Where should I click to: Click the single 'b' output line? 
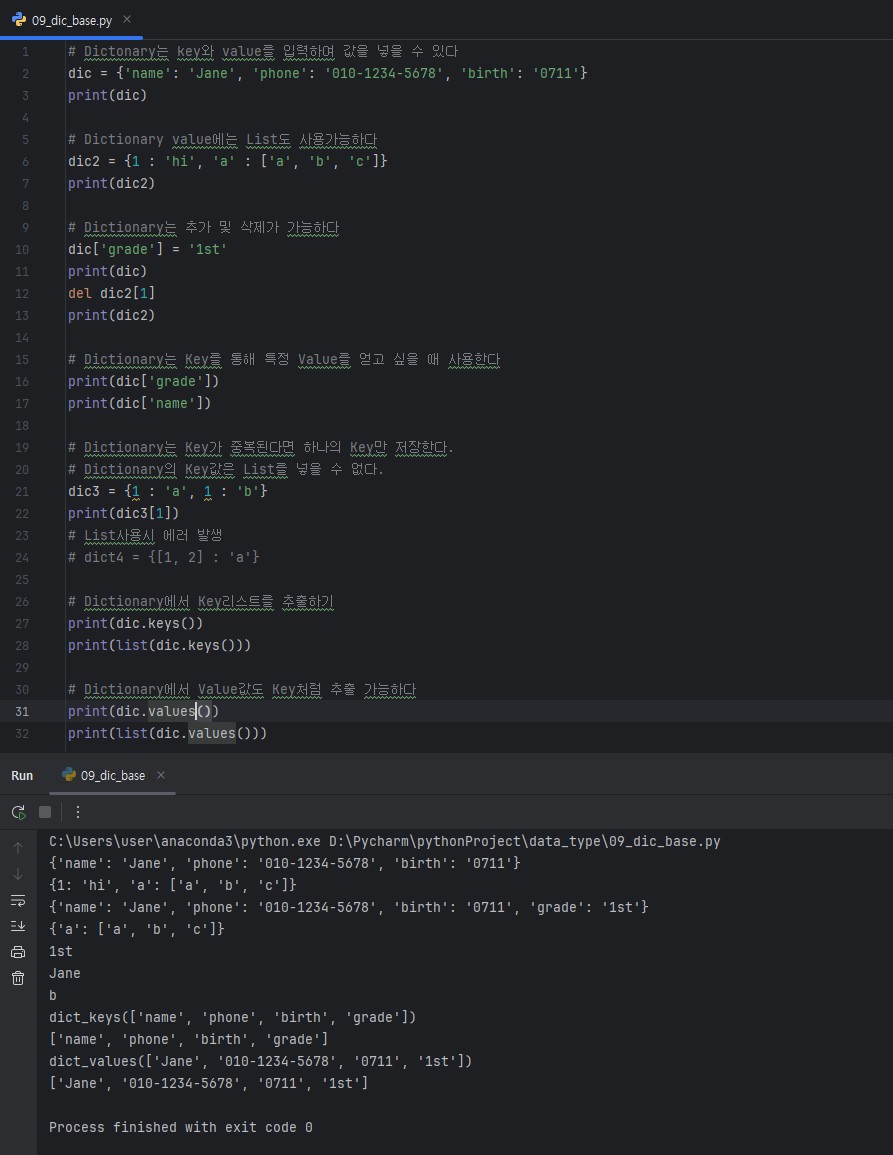(53, 996)
